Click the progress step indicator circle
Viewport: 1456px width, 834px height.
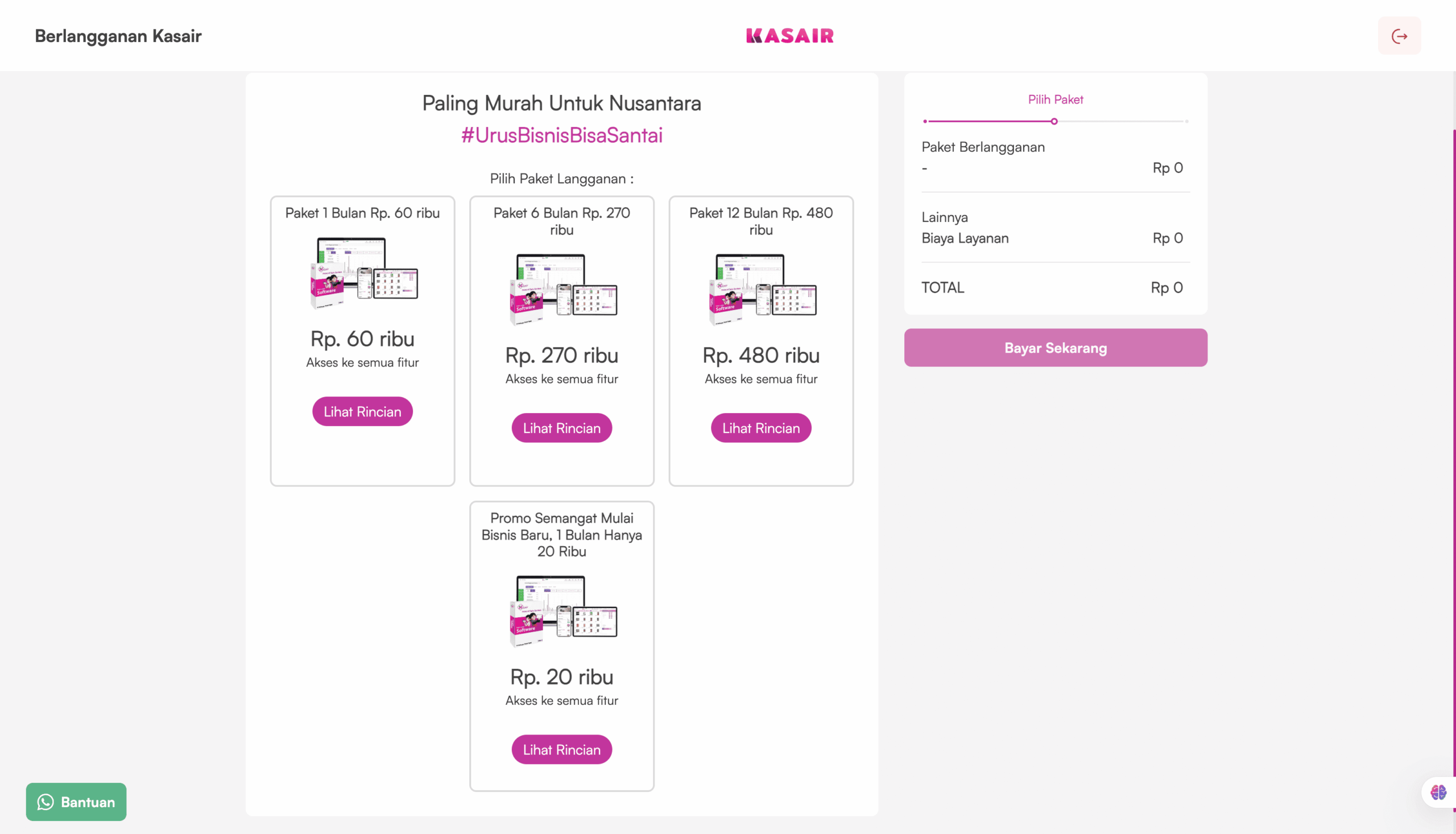(1054, 121)
